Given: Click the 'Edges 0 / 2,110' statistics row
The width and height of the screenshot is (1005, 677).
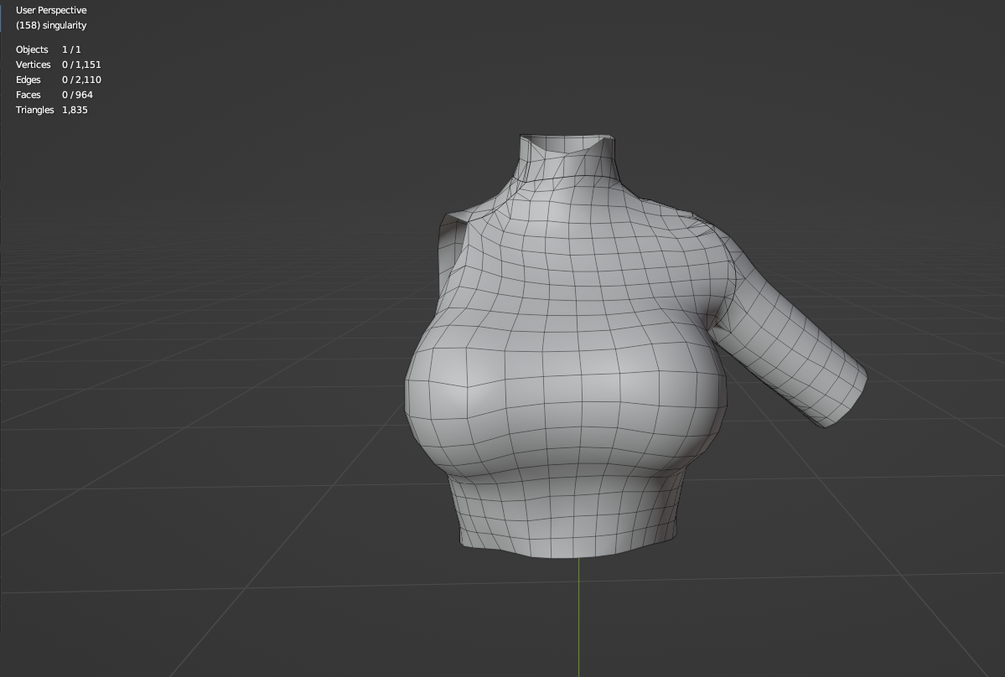Looking at the screenshot, I should 58,79.
